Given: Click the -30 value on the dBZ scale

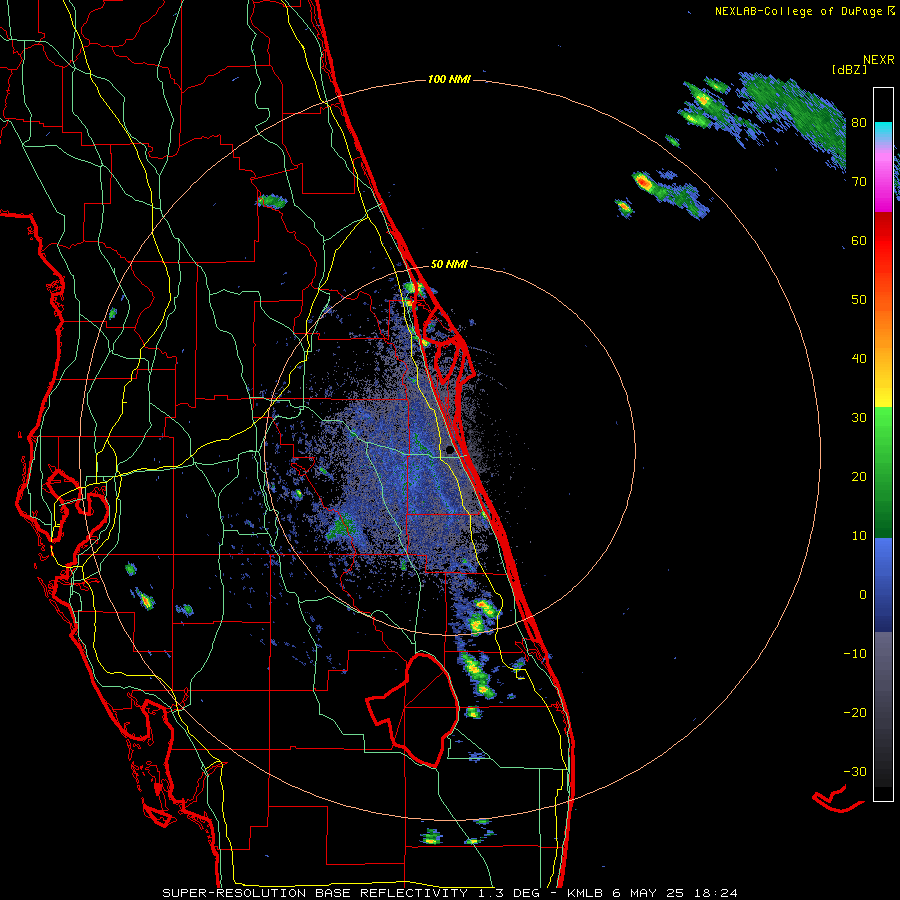Looking at the screenshot, I should click(855, 771).
